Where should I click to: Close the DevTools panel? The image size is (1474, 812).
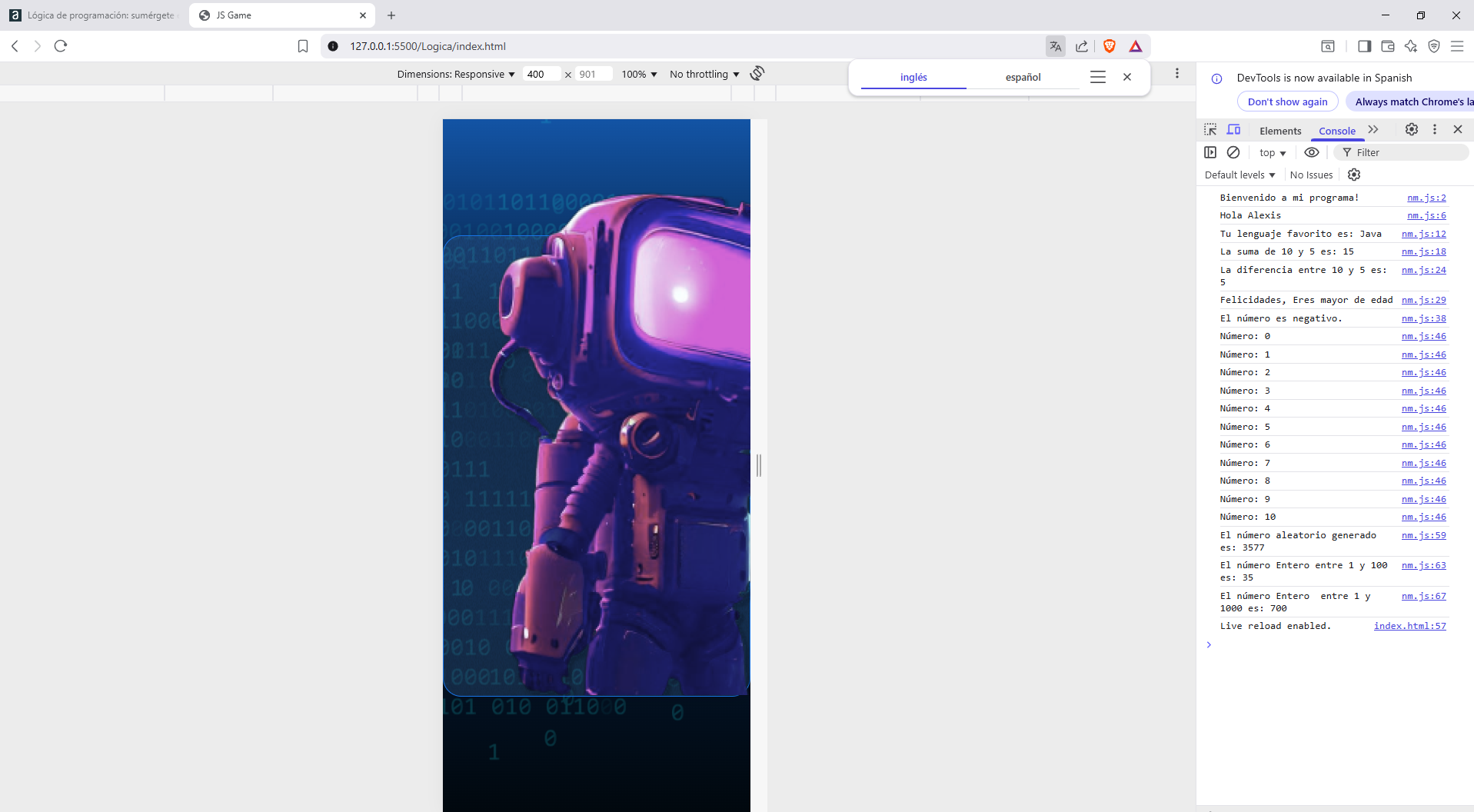point(1458,129)
